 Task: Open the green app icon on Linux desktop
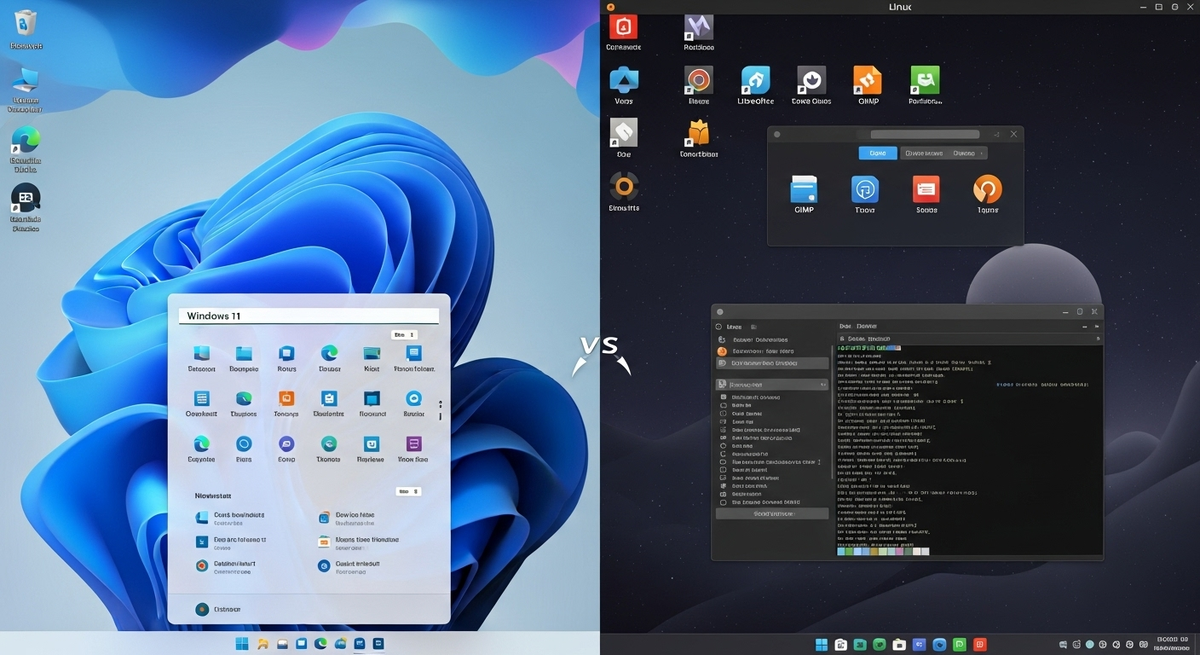pyautogui.click(x=924, y=80)
